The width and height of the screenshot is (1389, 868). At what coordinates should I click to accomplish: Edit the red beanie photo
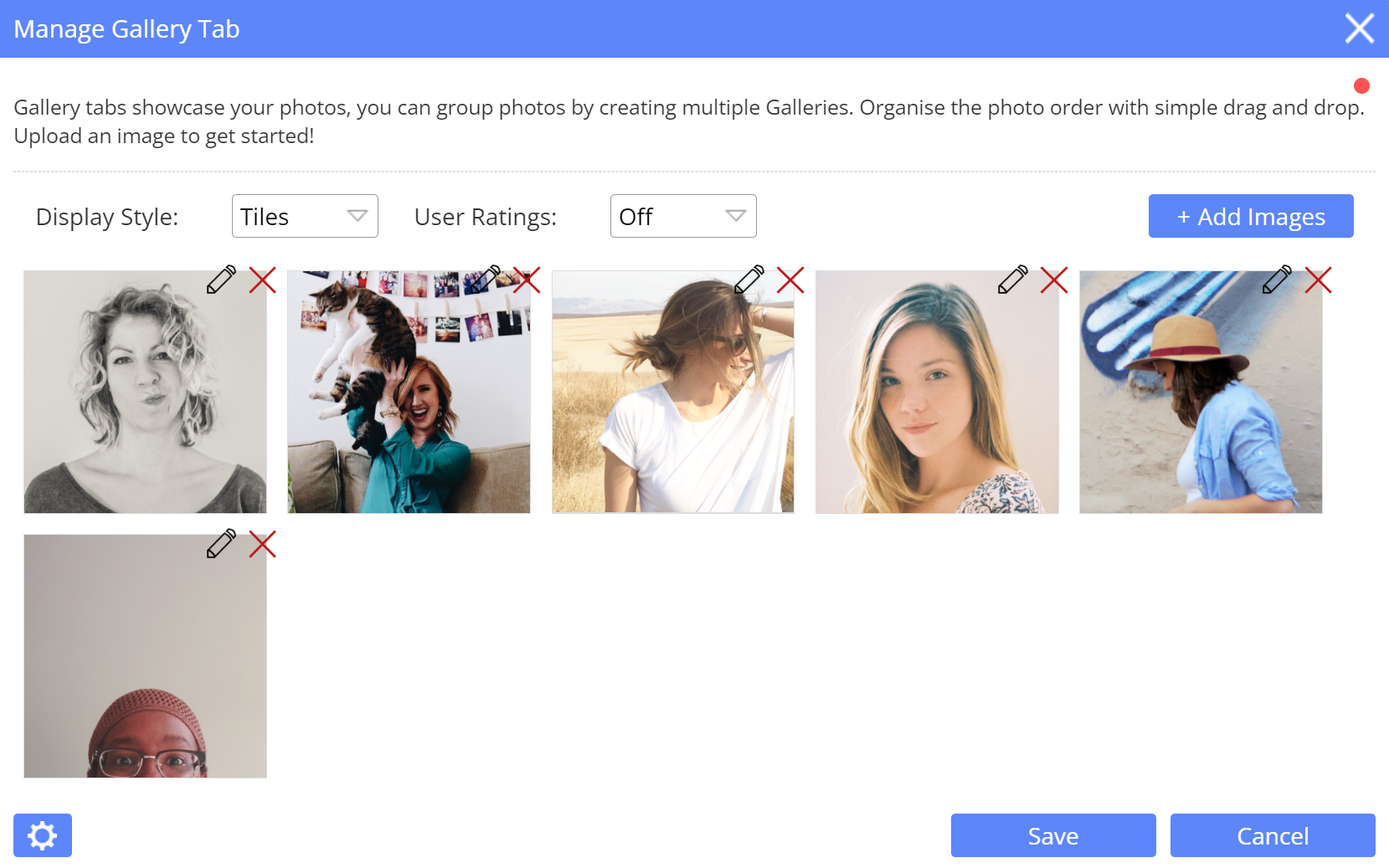click(221, 544)
